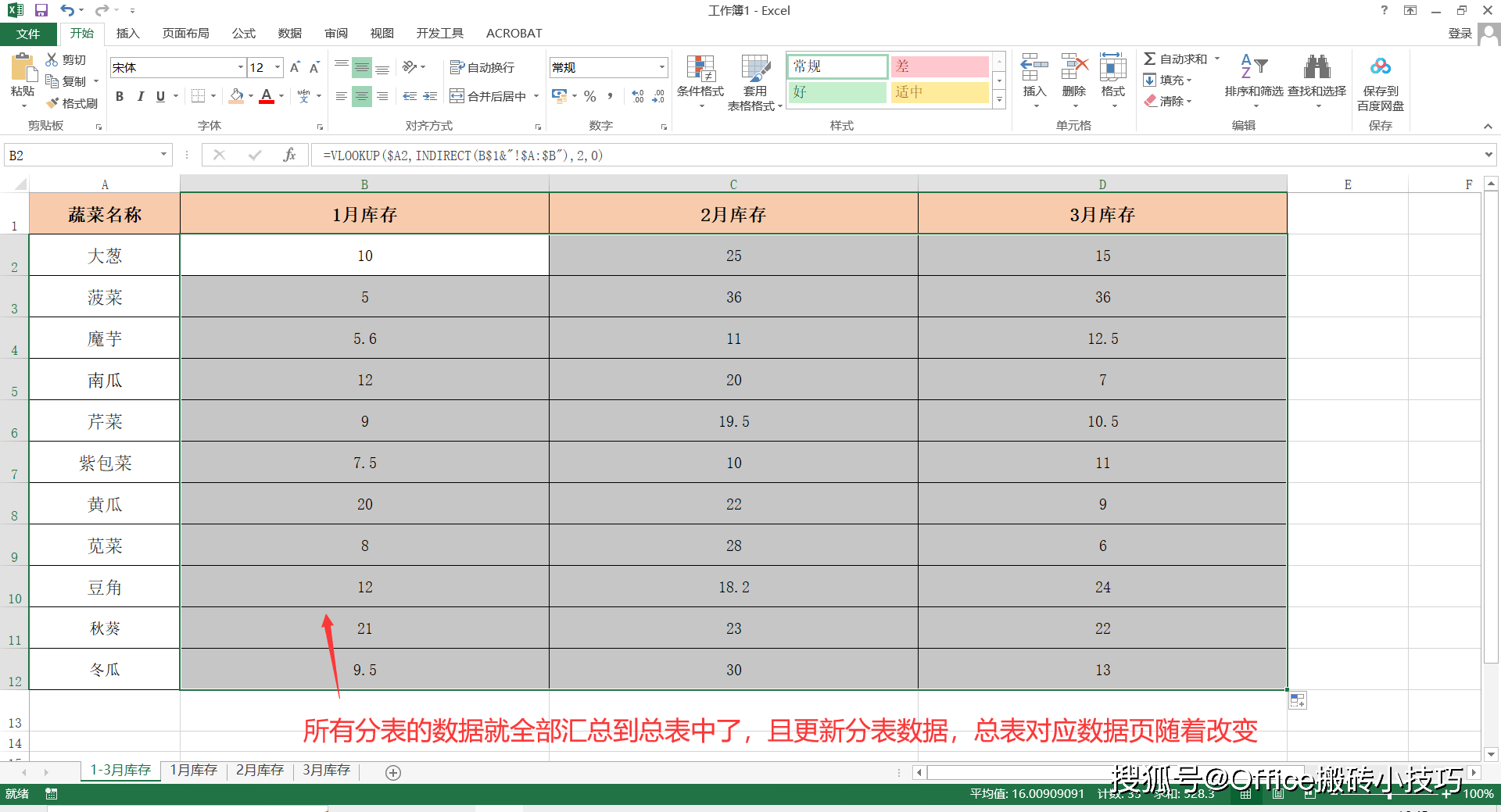Click the Save icon in quick access toolbar
Viewport: 1501px width, 812px height.
click(41, 10)
